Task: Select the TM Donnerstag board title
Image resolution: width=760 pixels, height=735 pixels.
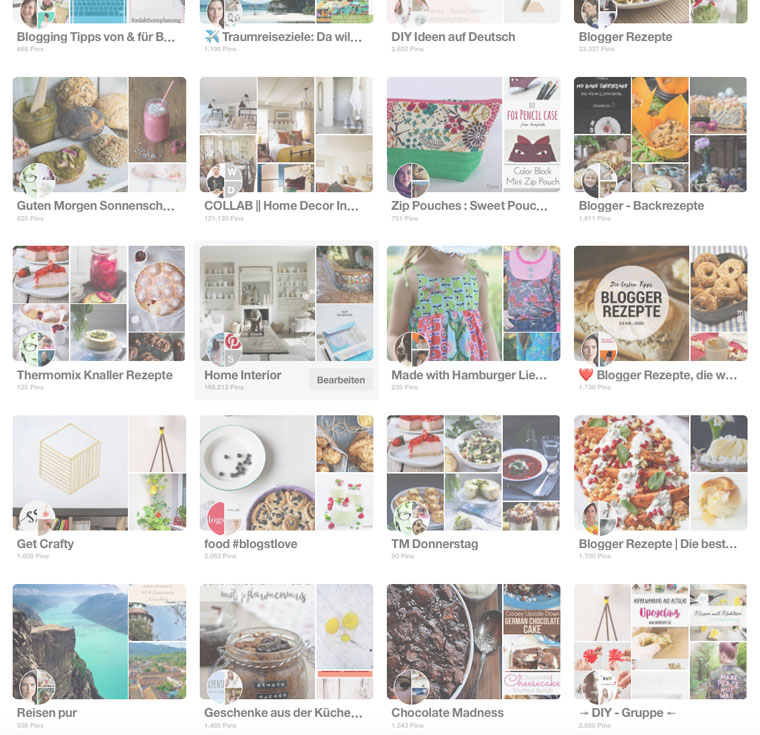Action: (435, 544)
